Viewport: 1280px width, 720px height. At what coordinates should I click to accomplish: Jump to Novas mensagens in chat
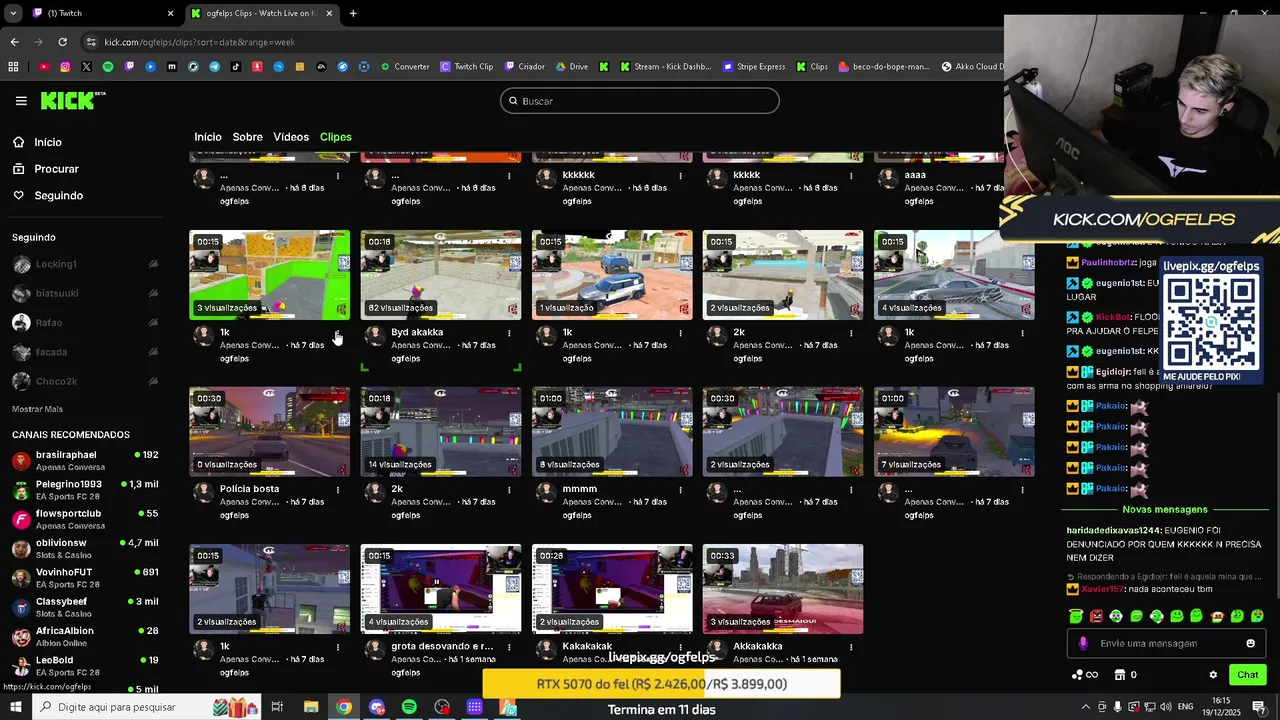[x=1165, y=510]
